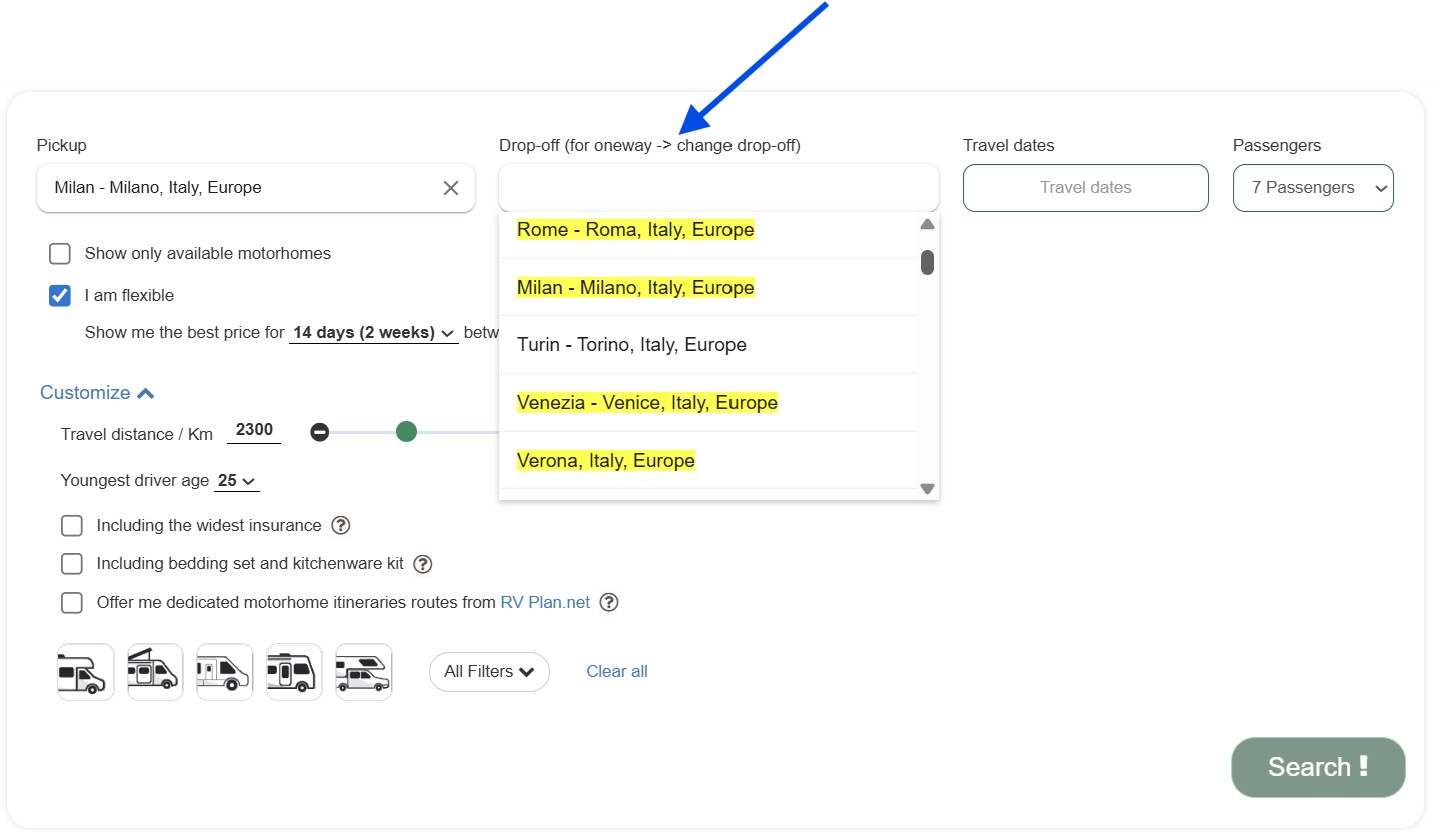Uncheck the I am flexible checkbox
This screenshot has width=1435, height=832.
click(60, 296)
